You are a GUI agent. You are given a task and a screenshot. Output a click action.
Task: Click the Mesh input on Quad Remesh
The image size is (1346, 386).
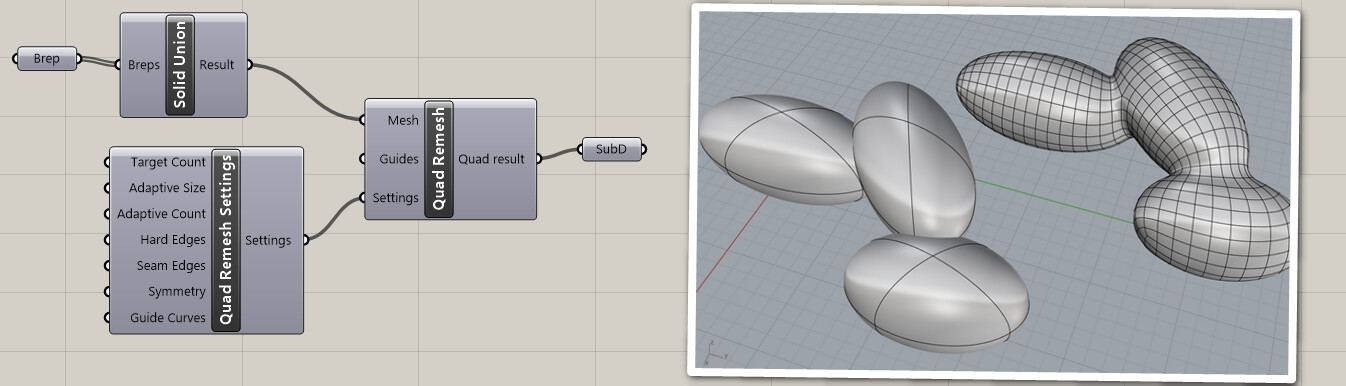(403, 120)
